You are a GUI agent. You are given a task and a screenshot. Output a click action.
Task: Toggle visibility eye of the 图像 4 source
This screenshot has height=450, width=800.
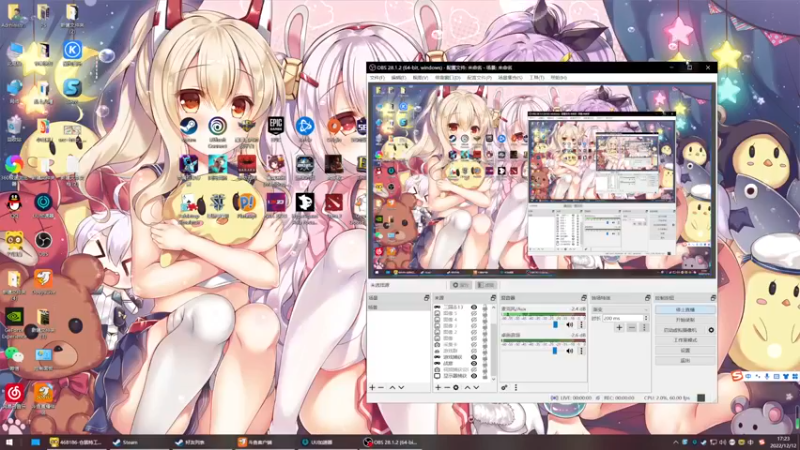pyautogui.click(x=474, y=320)
